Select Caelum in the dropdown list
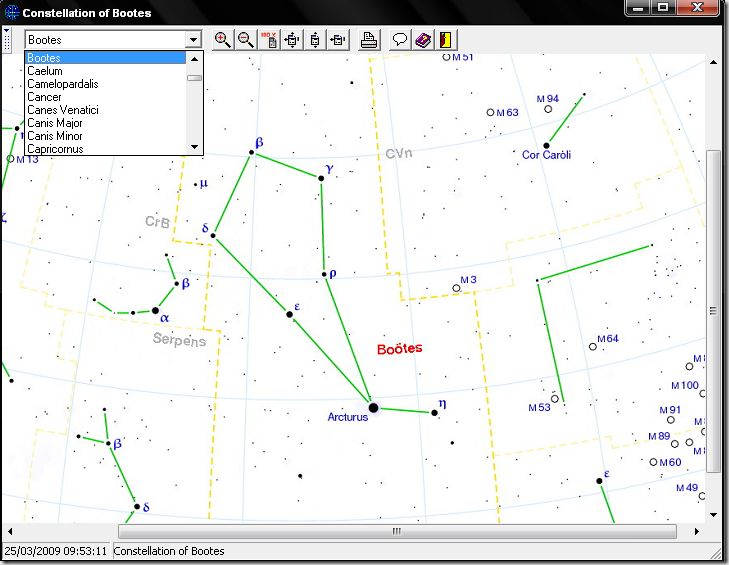Screen dimensions: 729x565 tap(106, 71)
